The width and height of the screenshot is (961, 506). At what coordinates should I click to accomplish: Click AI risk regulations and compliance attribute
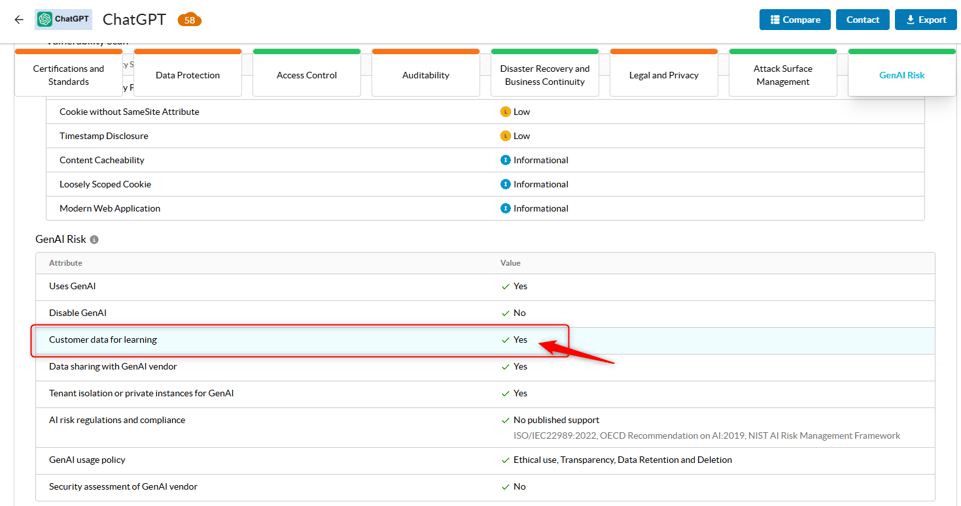117,420
